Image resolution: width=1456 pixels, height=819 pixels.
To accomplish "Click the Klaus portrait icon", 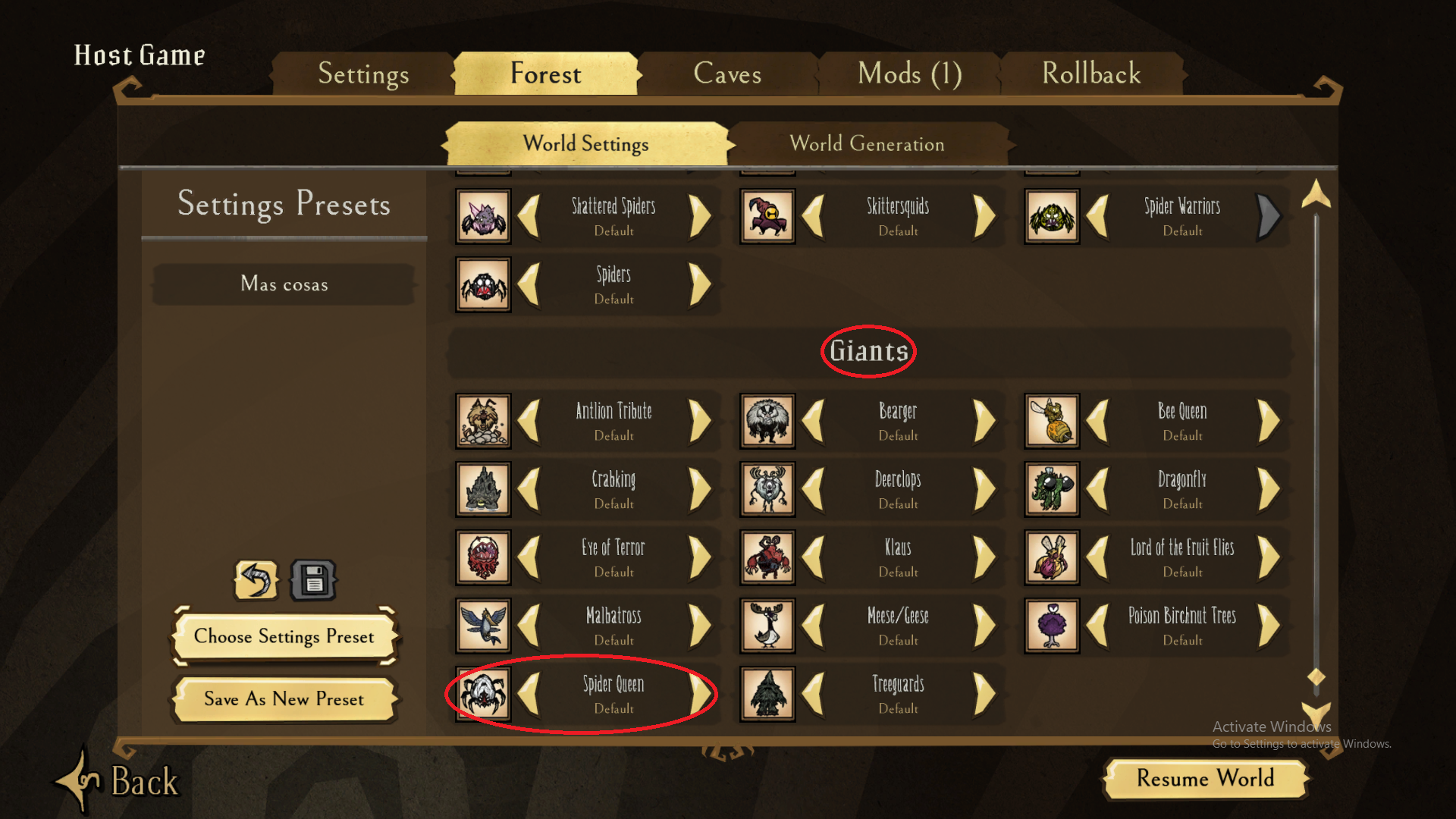I will click(767, 557).
